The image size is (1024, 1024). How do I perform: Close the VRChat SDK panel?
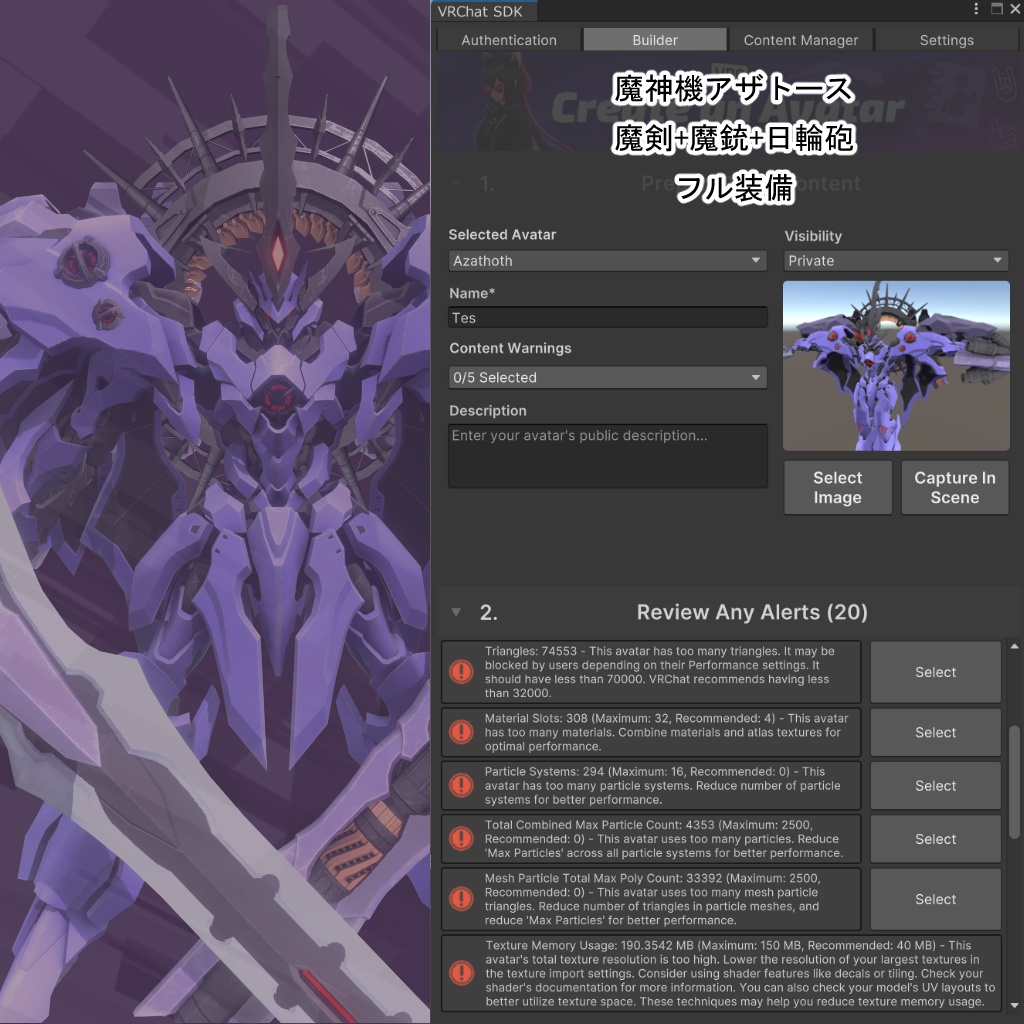pyautogui.click(x=1016, y=8)
